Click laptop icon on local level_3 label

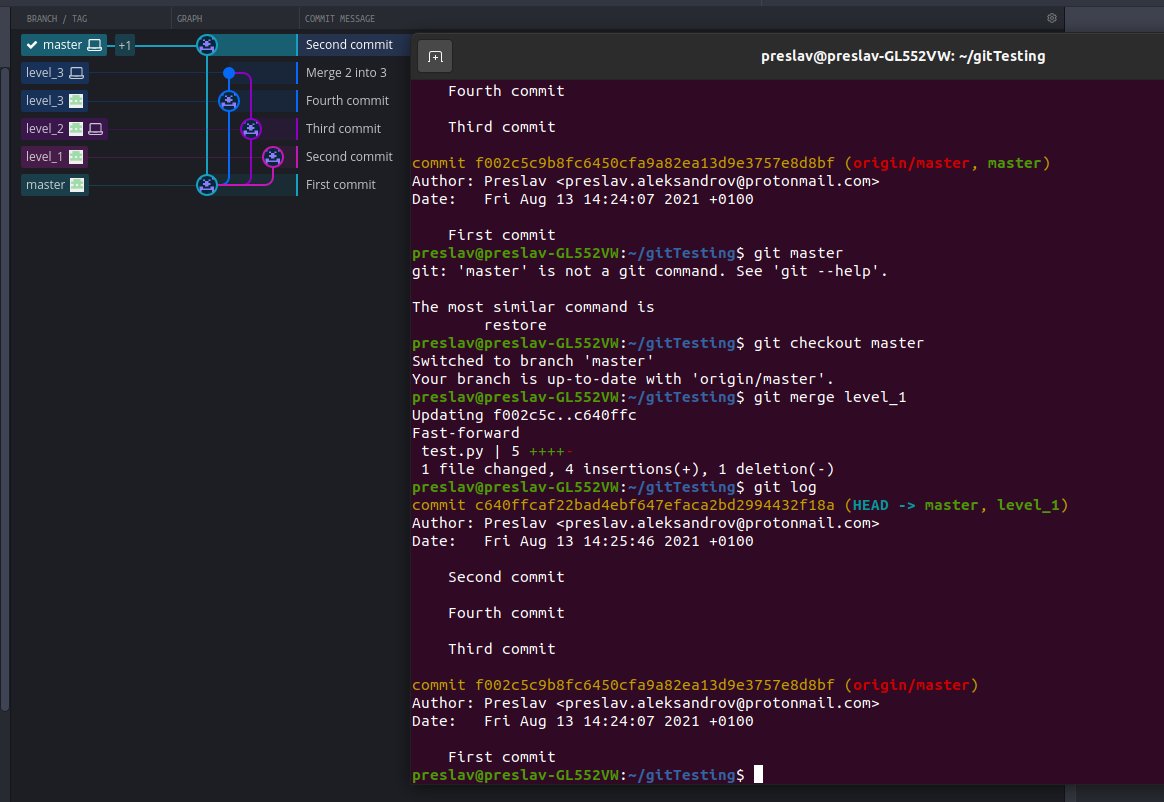pos(76,73)
